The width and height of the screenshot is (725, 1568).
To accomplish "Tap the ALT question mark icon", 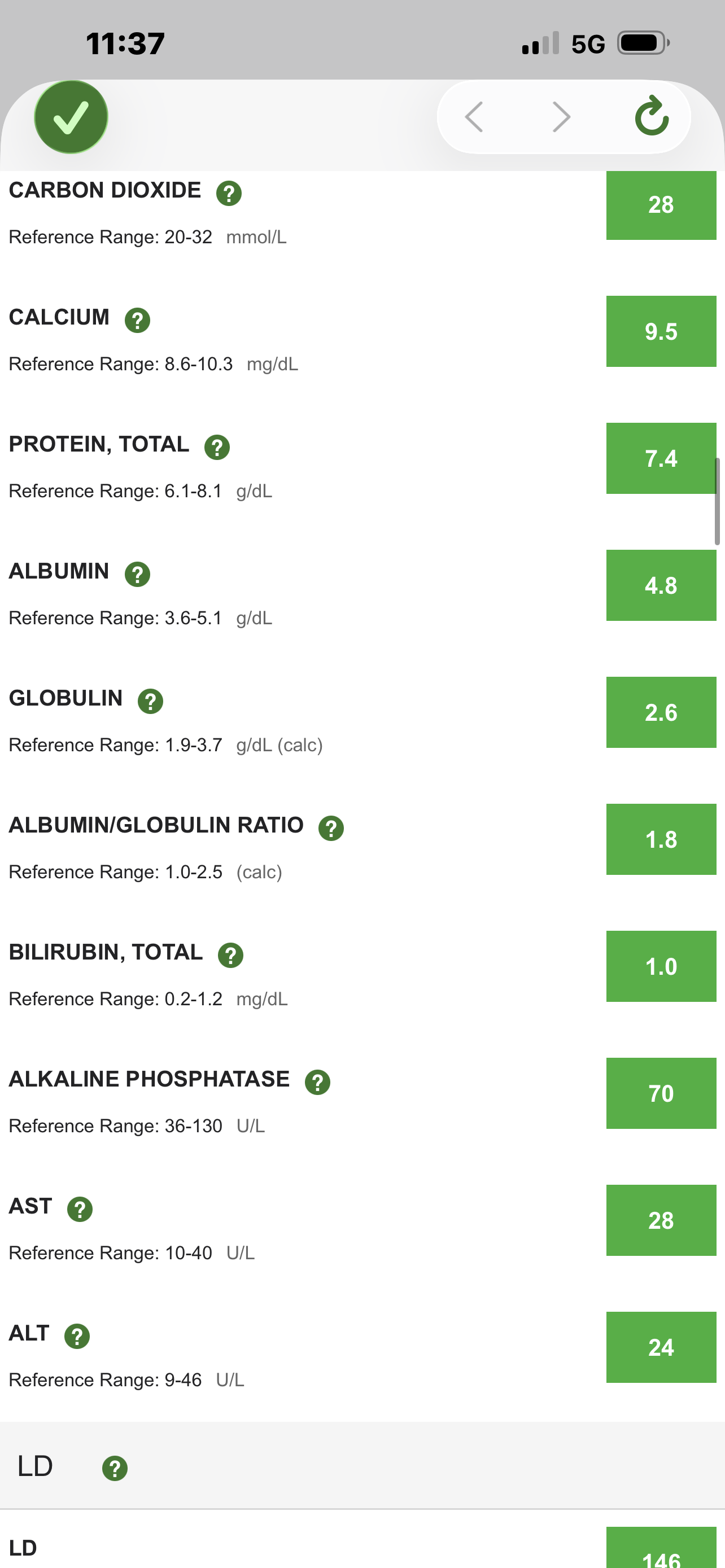I will tap(77, 1337).
